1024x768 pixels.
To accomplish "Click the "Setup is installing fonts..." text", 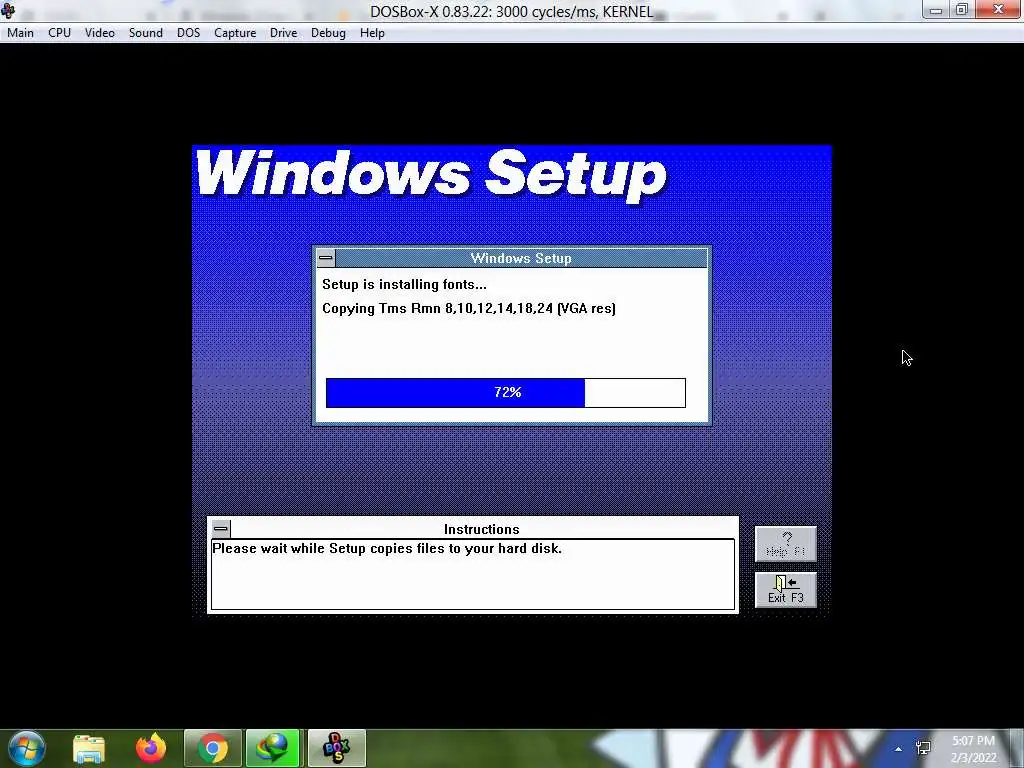I will pos(404,285).
